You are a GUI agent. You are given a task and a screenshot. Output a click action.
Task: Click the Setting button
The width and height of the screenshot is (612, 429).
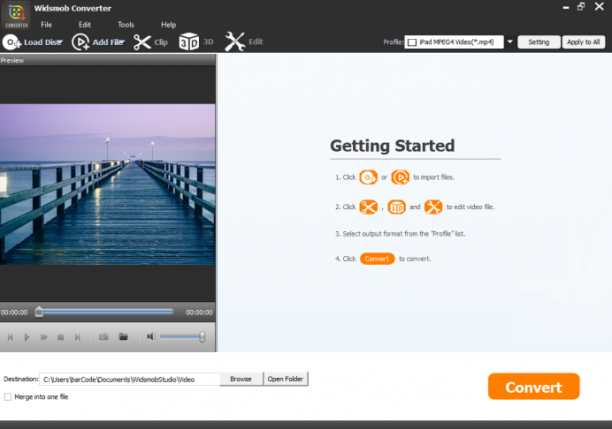click(x=539, y=42)
